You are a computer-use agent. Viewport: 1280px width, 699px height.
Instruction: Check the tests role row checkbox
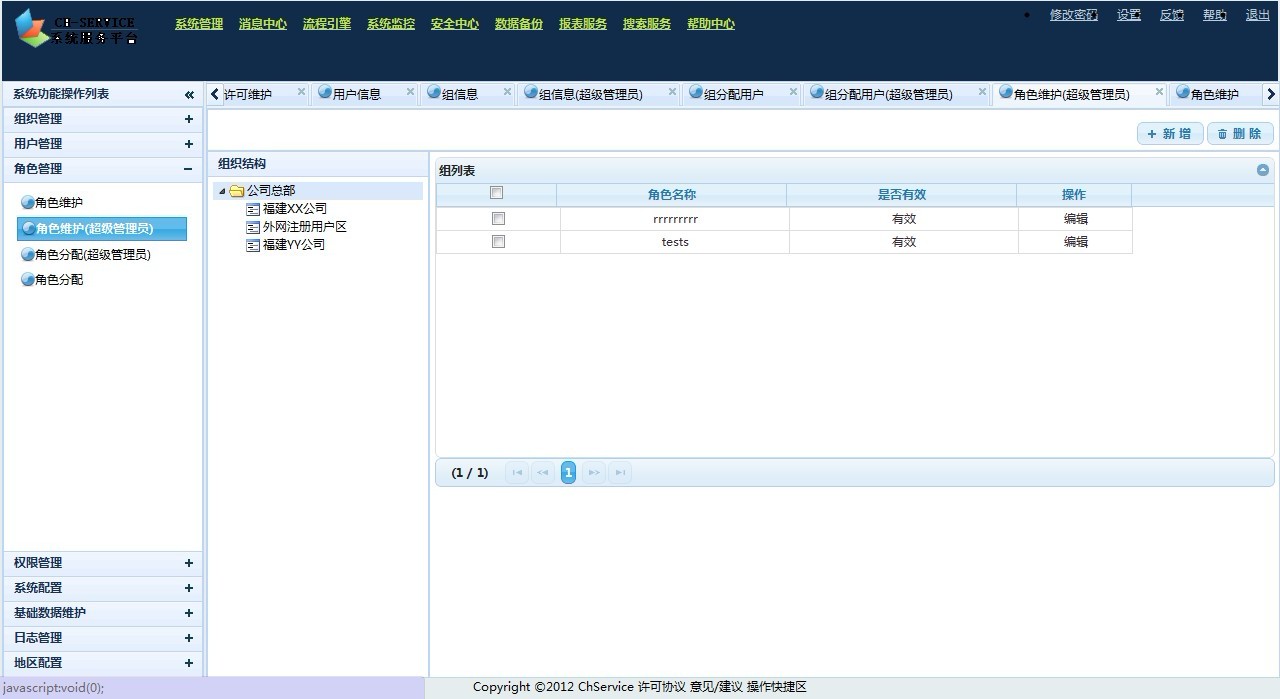[x=499, y=241]
